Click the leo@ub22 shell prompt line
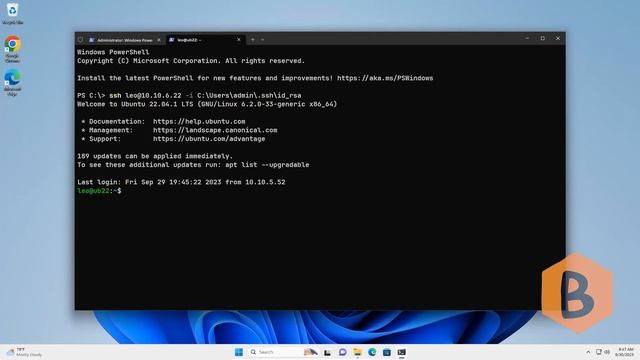Viewport: 640px width, 360px height. tap(99, 191)
